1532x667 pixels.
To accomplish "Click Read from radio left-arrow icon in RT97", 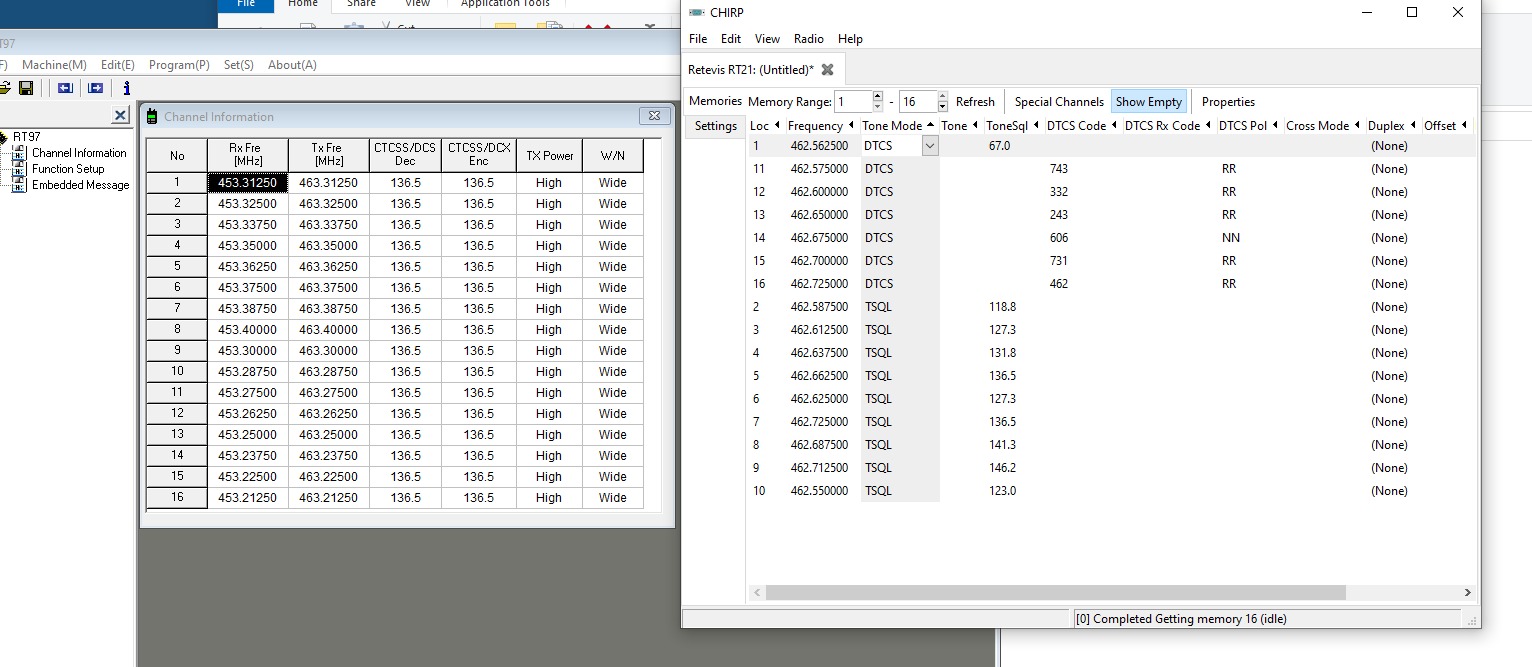I will [65, 88].
